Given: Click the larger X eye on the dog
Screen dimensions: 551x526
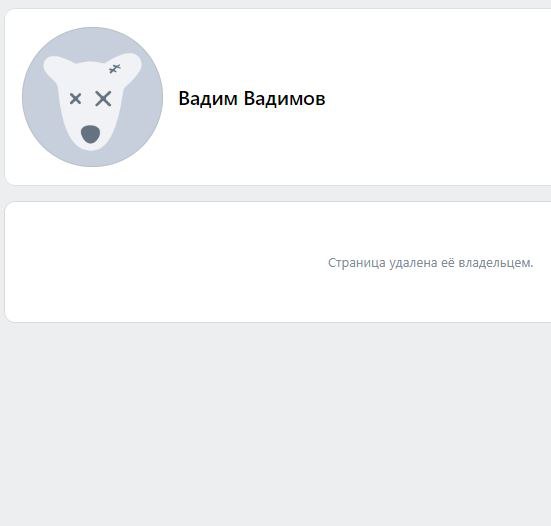Looking at the screenshot, I should pyautogui.click(x=103, y=99).
